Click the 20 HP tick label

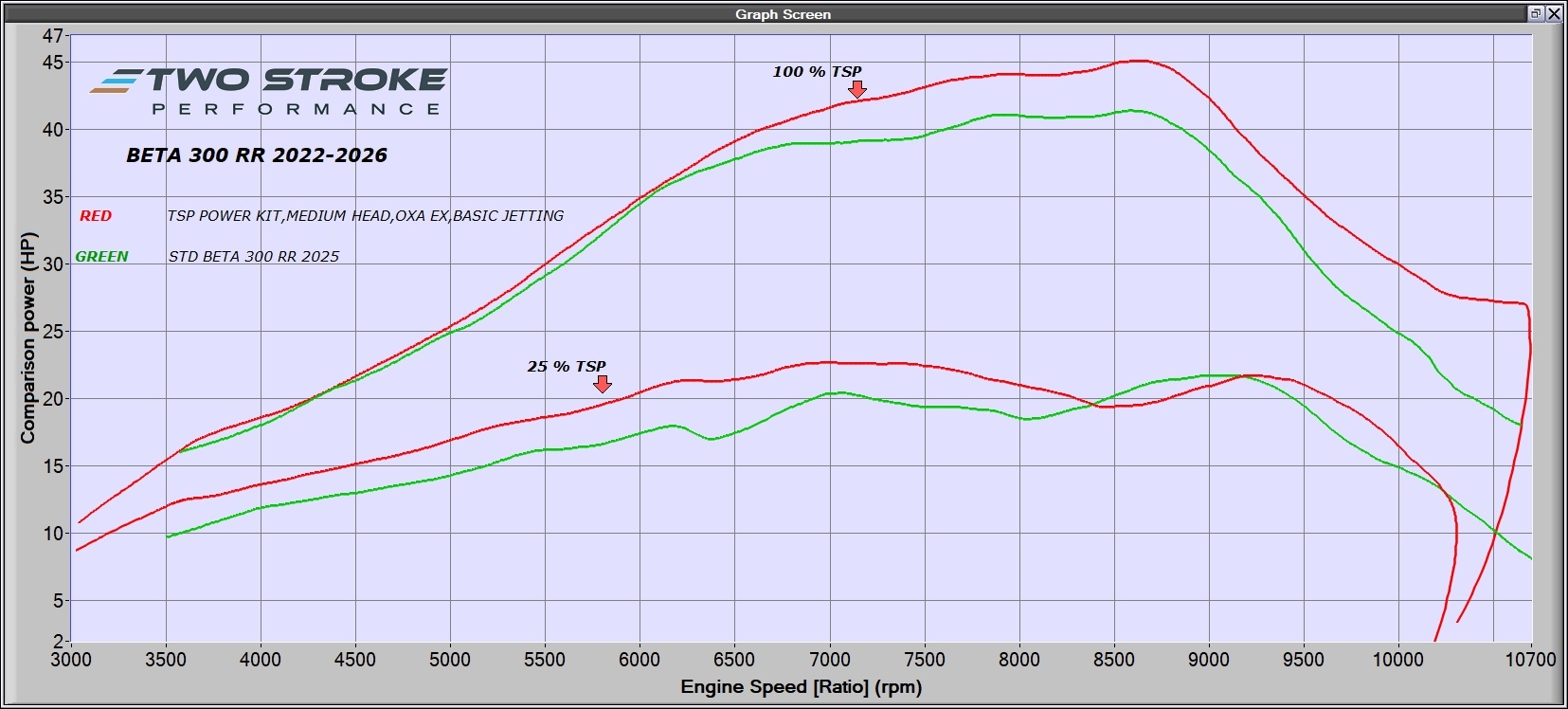(52, 399)
